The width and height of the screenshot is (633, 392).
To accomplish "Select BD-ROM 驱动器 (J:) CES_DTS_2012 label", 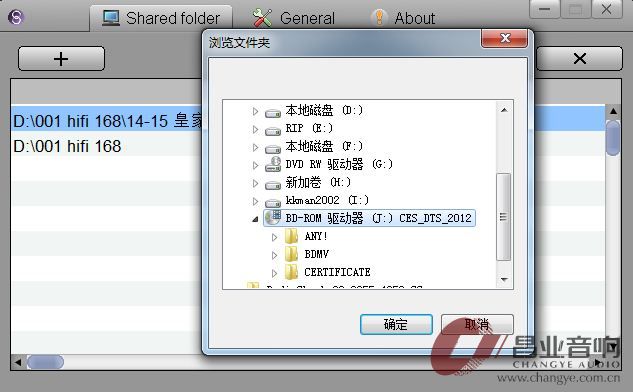I will [378, 218].
